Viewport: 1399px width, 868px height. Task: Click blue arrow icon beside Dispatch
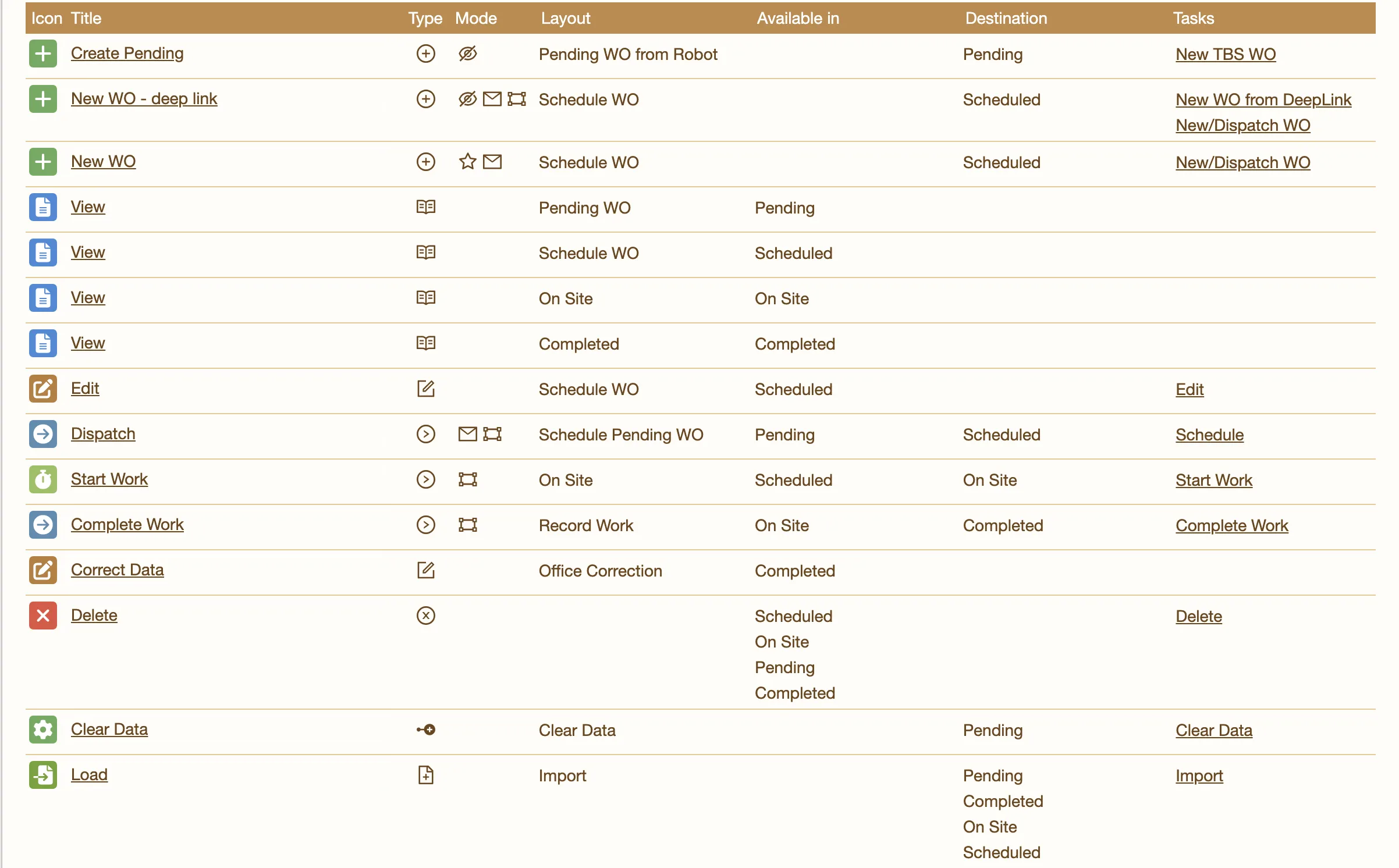pos(42,434)
